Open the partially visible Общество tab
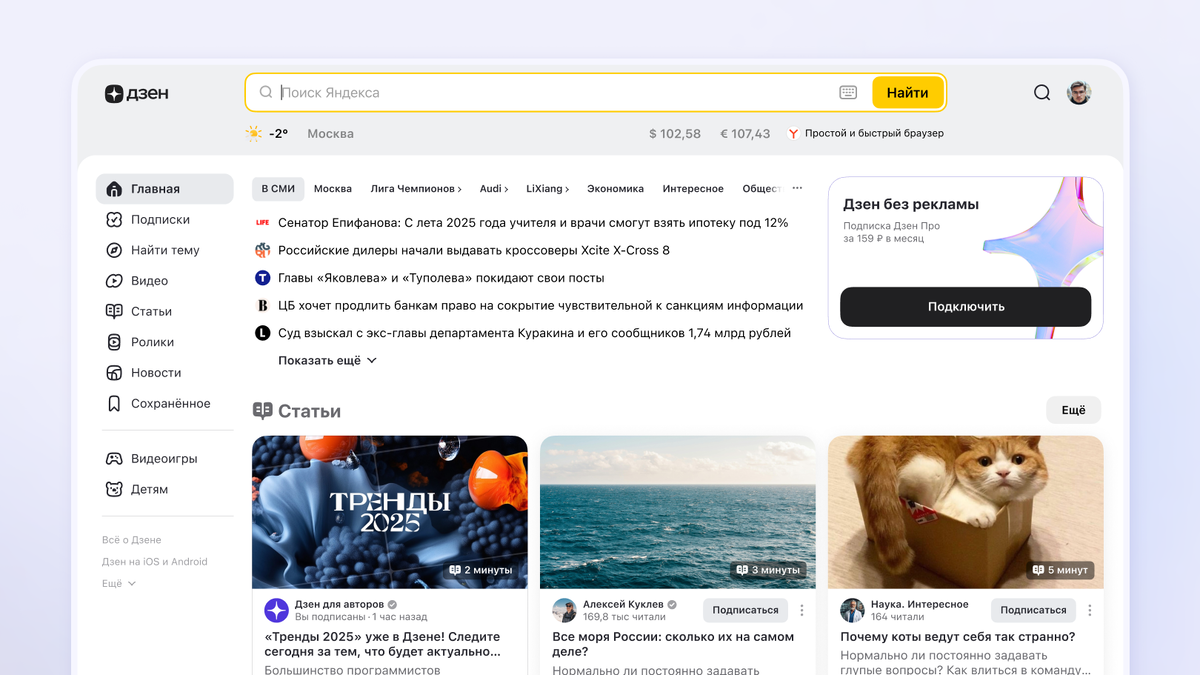Image resolution: width=1200 pixels, height=675 pixels. click(761, 188)
